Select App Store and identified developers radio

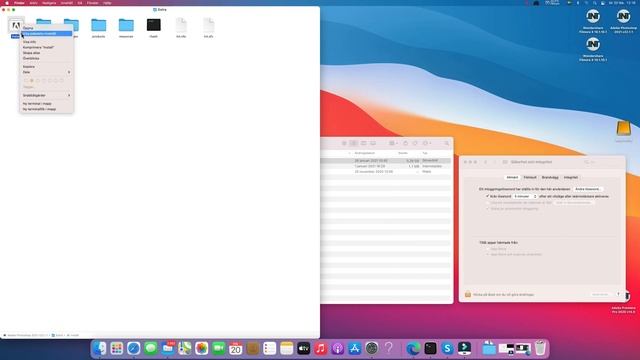487,254
